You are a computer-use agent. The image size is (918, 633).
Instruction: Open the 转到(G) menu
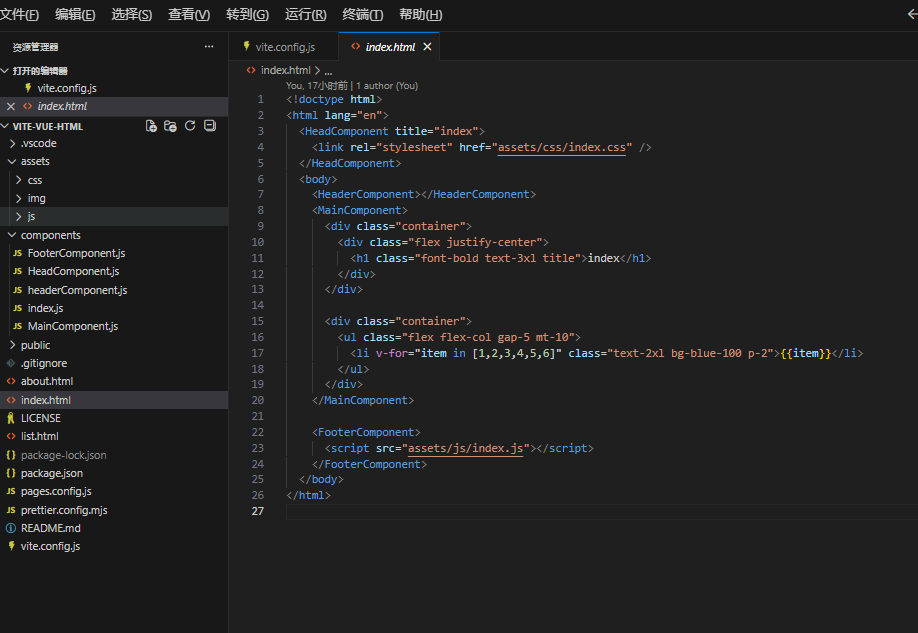click(247, 15)
